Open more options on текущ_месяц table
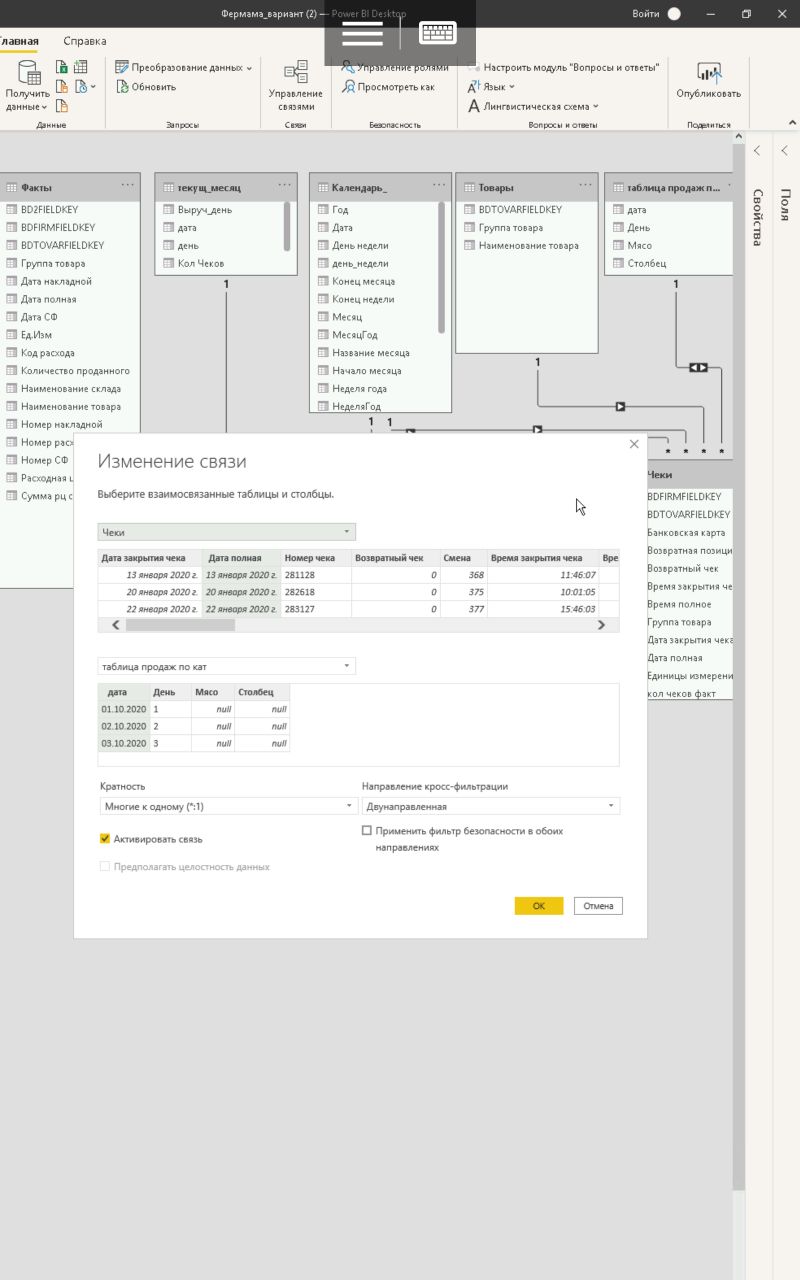 (x=285, y=186)
